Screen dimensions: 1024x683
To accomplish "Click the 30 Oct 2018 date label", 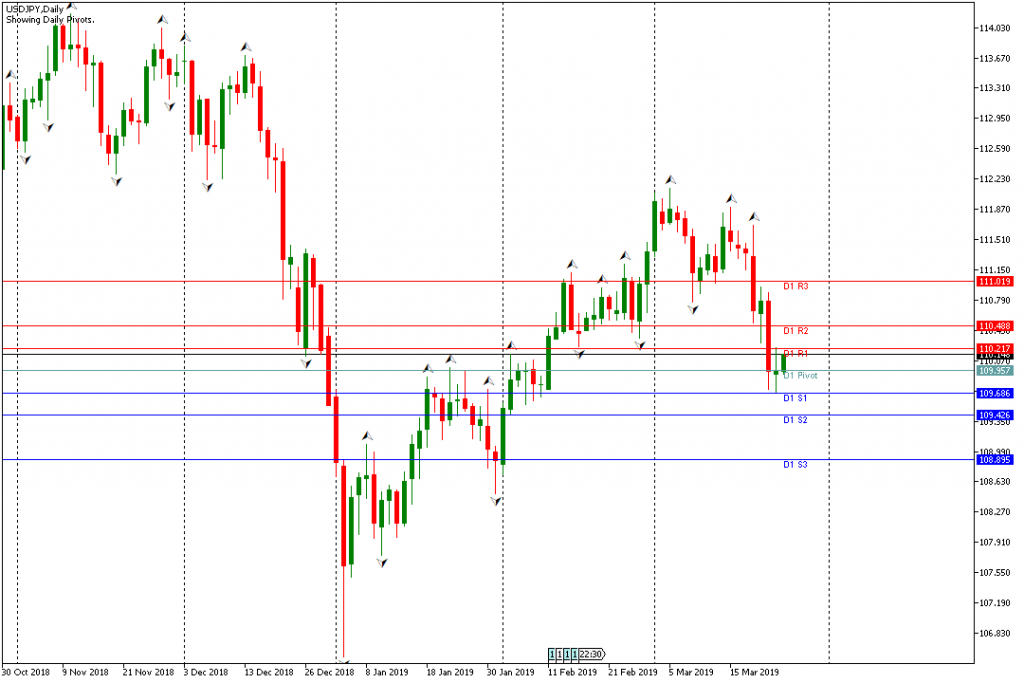I will [x=26, y=673].
